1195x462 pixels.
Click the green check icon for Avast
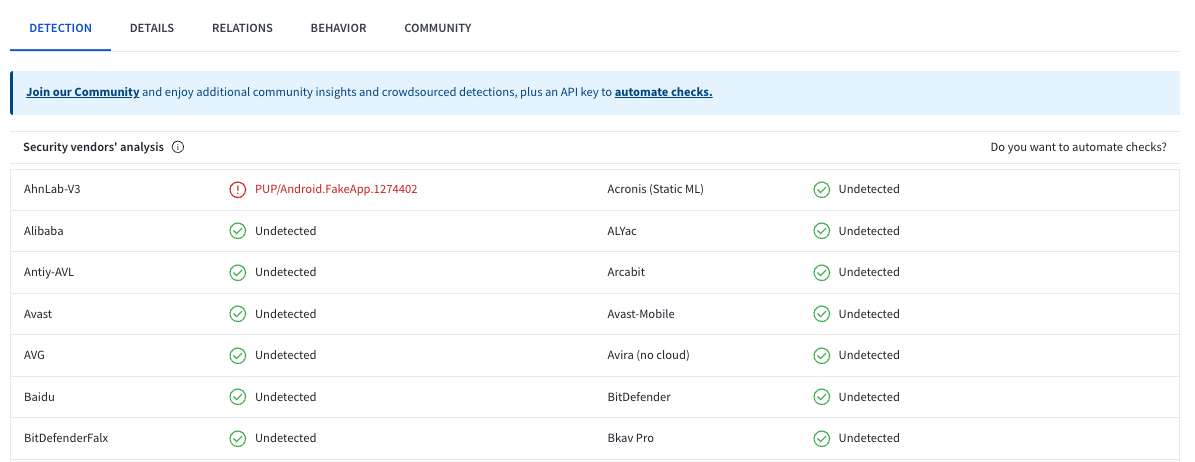point(238,314)
